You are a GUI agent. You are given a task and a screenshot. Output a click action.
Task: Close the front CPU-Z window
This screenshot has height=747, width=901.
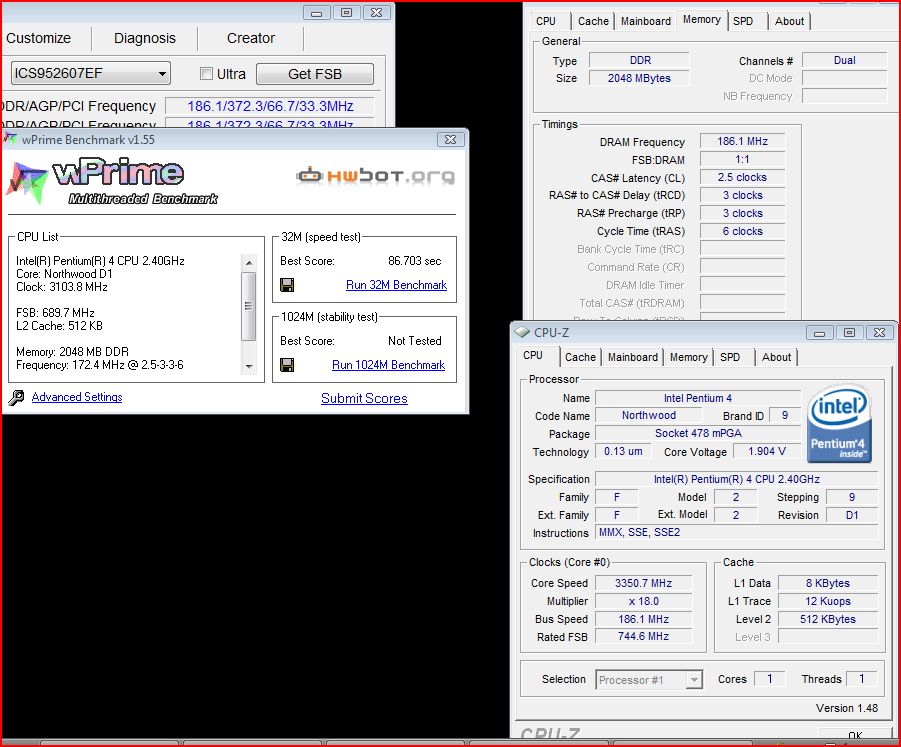tap(879, 333)
